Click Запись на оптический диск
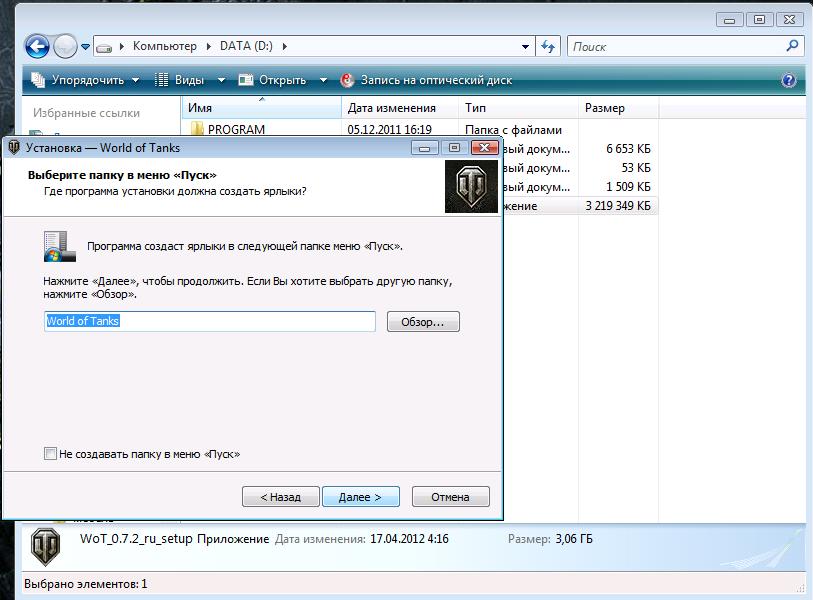813x600 pixels. tap(426, 80)
